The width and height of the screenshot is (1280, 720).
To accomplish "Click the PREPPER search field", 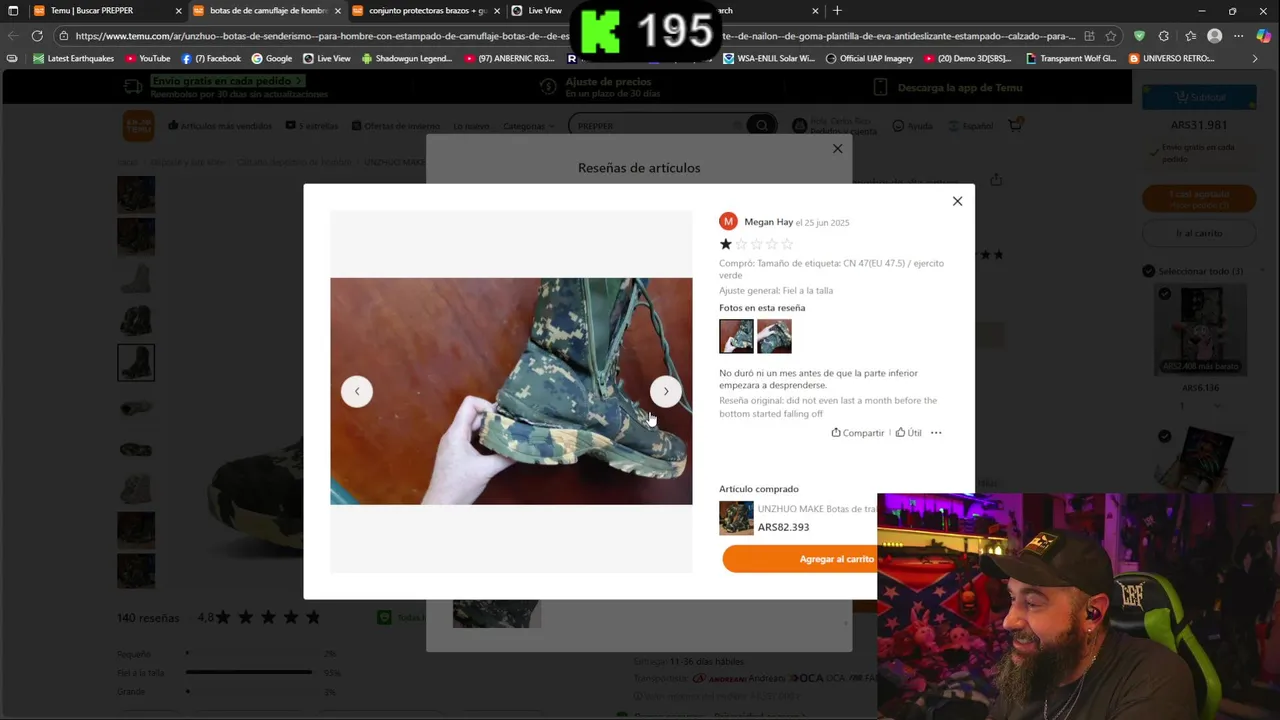I will coord(657,126).
